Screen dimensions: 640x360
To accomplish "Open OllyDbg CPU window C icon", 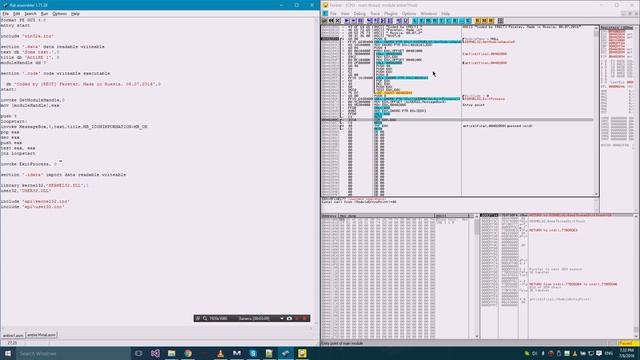I will [x=448, y=20].
